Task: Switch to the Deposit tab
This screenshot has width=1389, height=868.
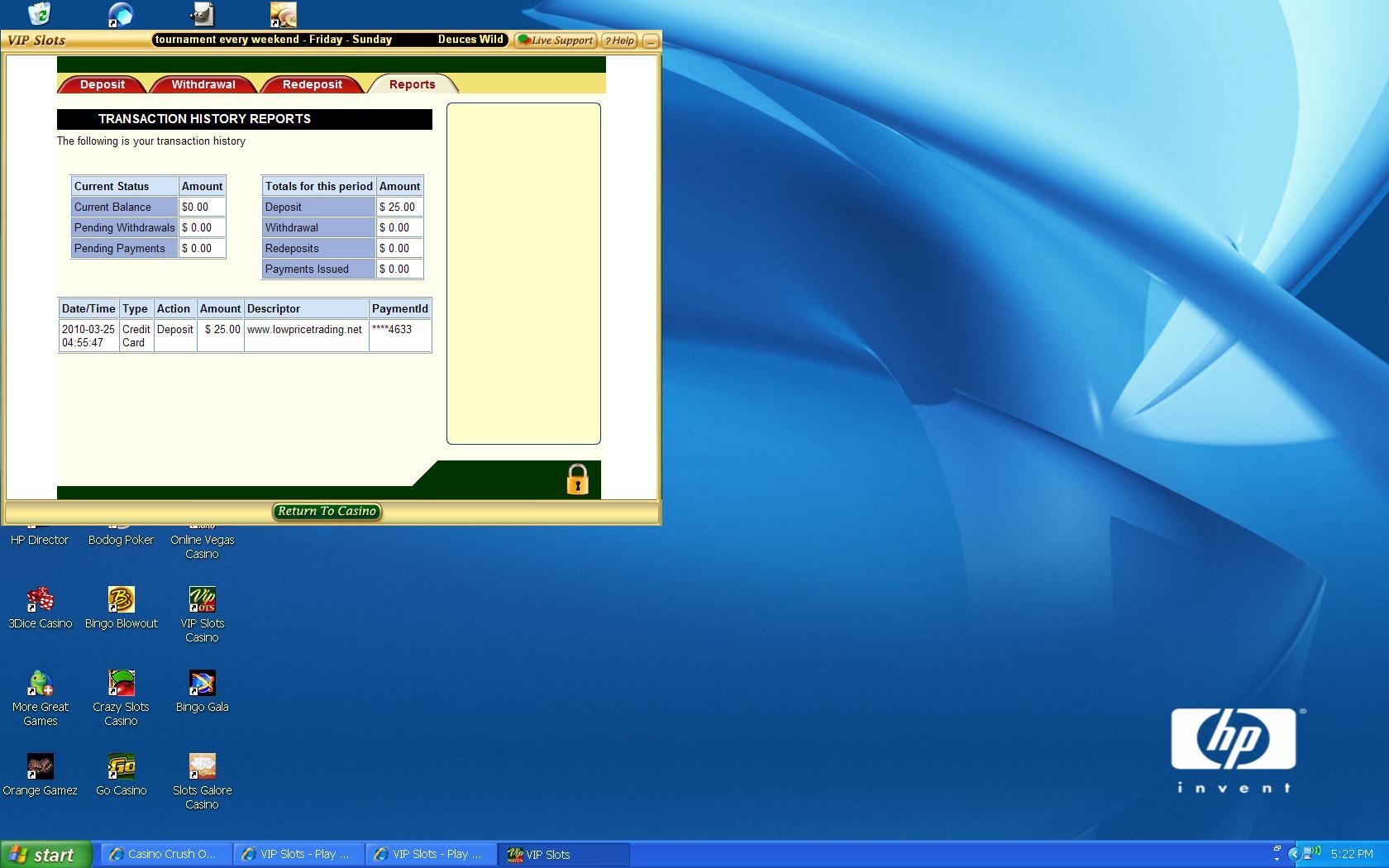Action: (102, 84)
